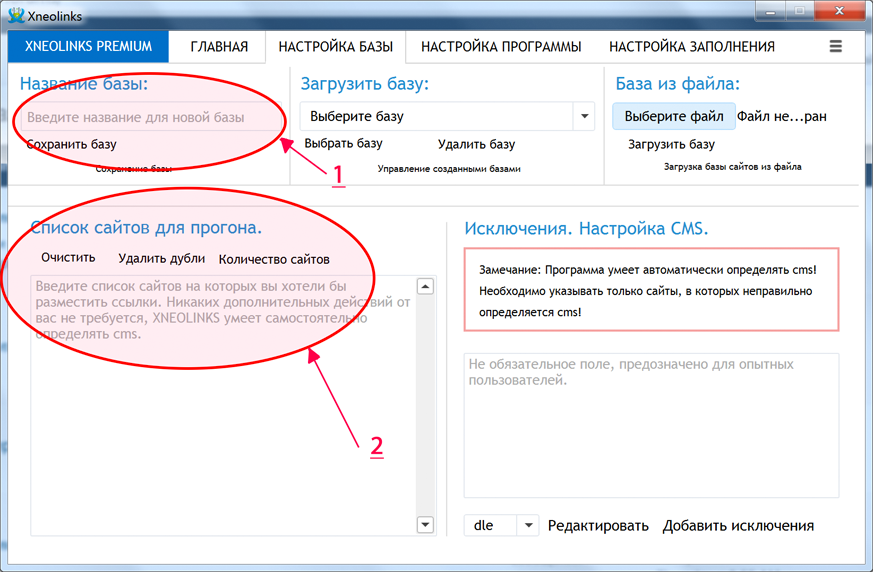The height and width of the screenshot is (572, 873).
Task: Switch to ГЛАВНАЯ tab
Action: (x=219, y=47)
